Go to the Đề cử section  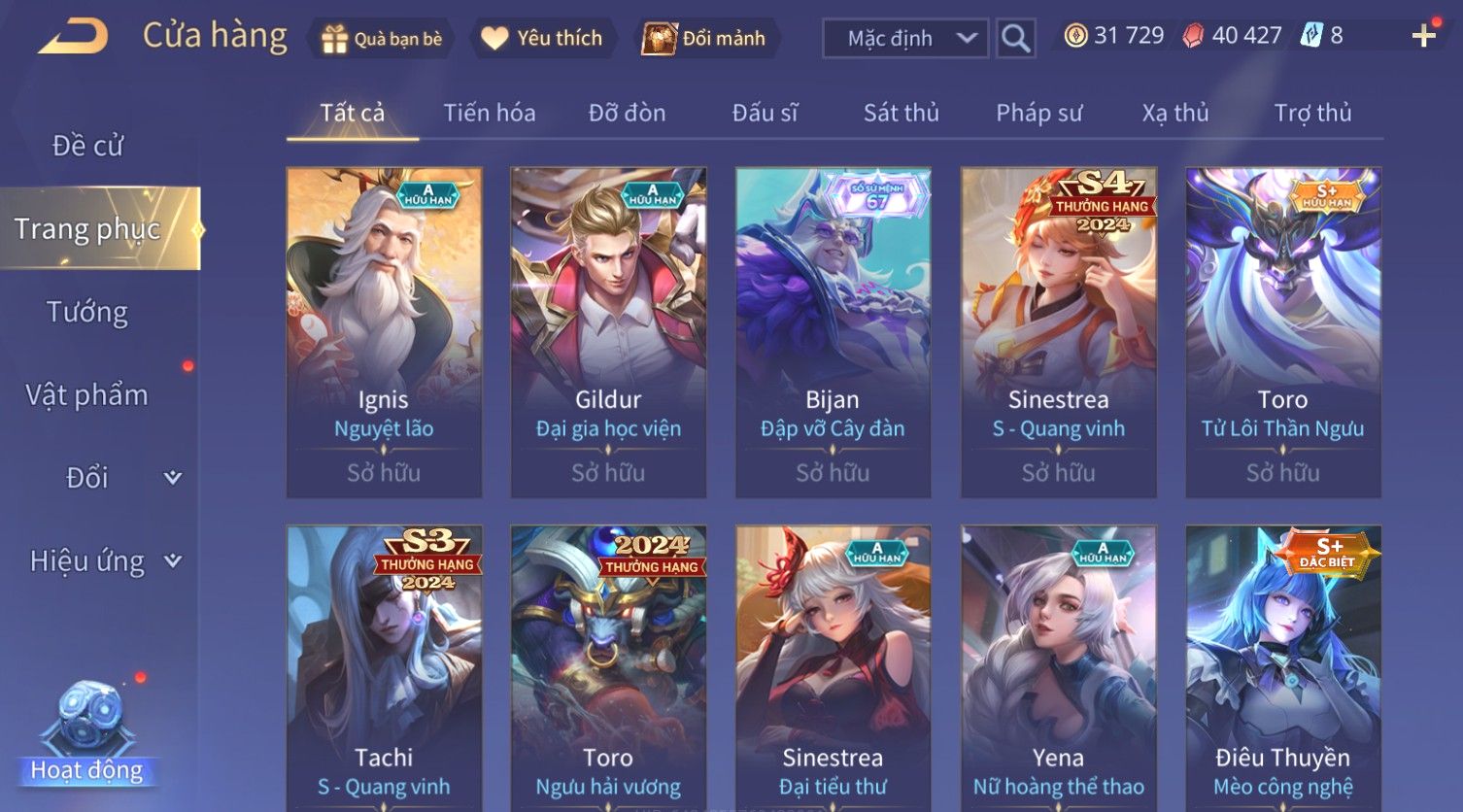87,146
